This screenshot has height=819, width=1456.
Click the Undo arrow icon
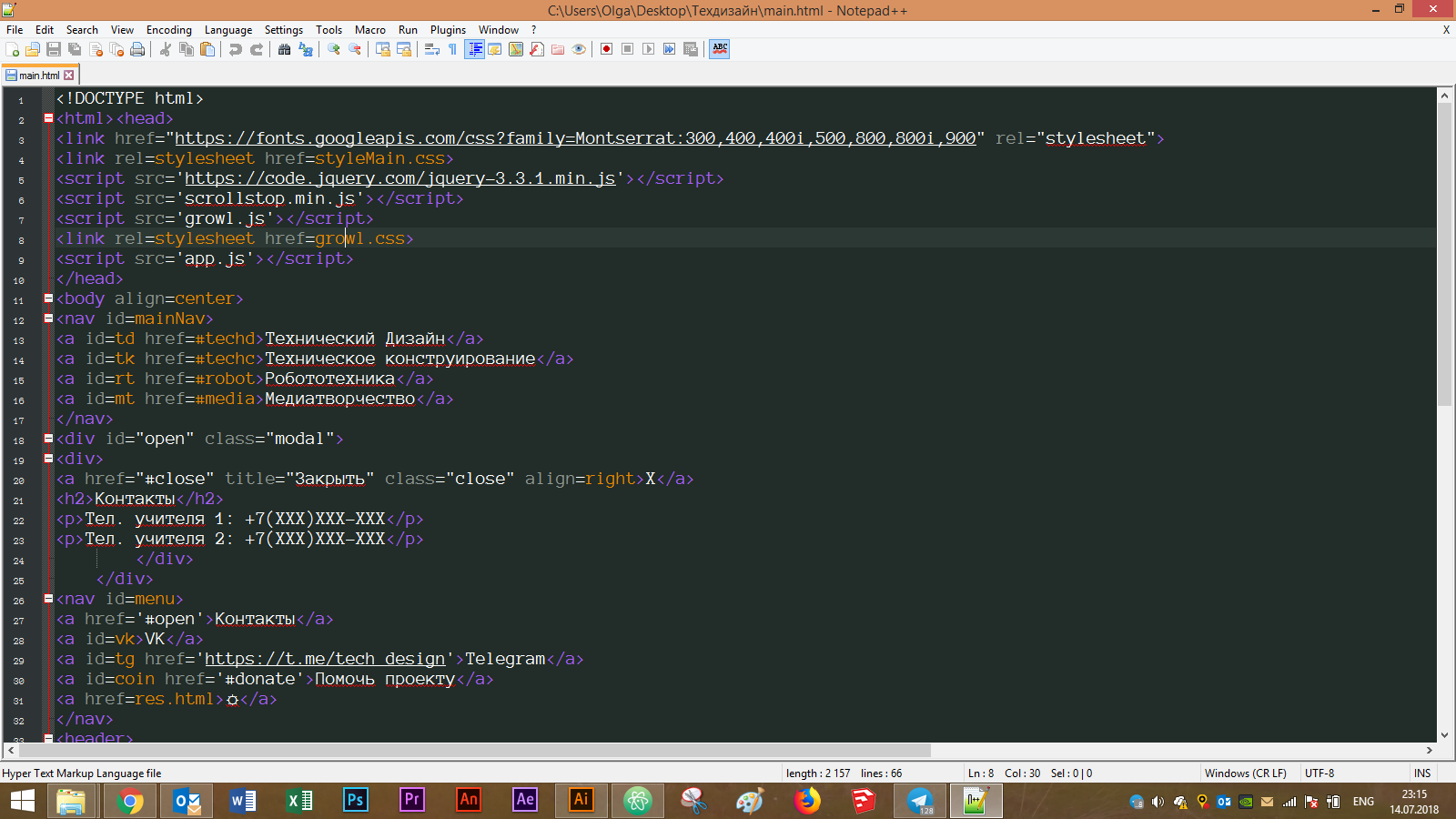click(x=236, y=49)
